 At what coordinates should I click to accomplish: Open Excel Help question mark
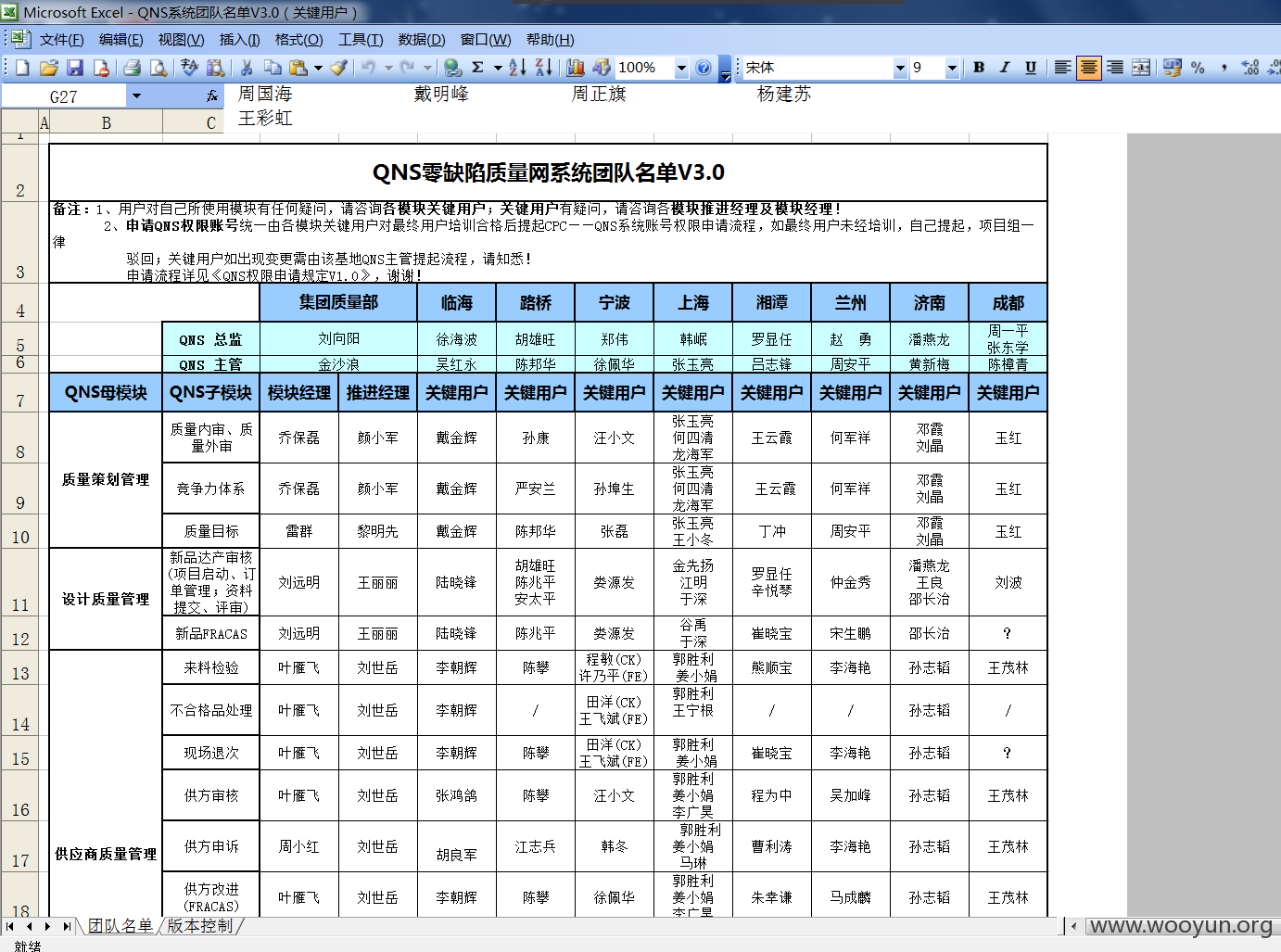tap(704, 68)
